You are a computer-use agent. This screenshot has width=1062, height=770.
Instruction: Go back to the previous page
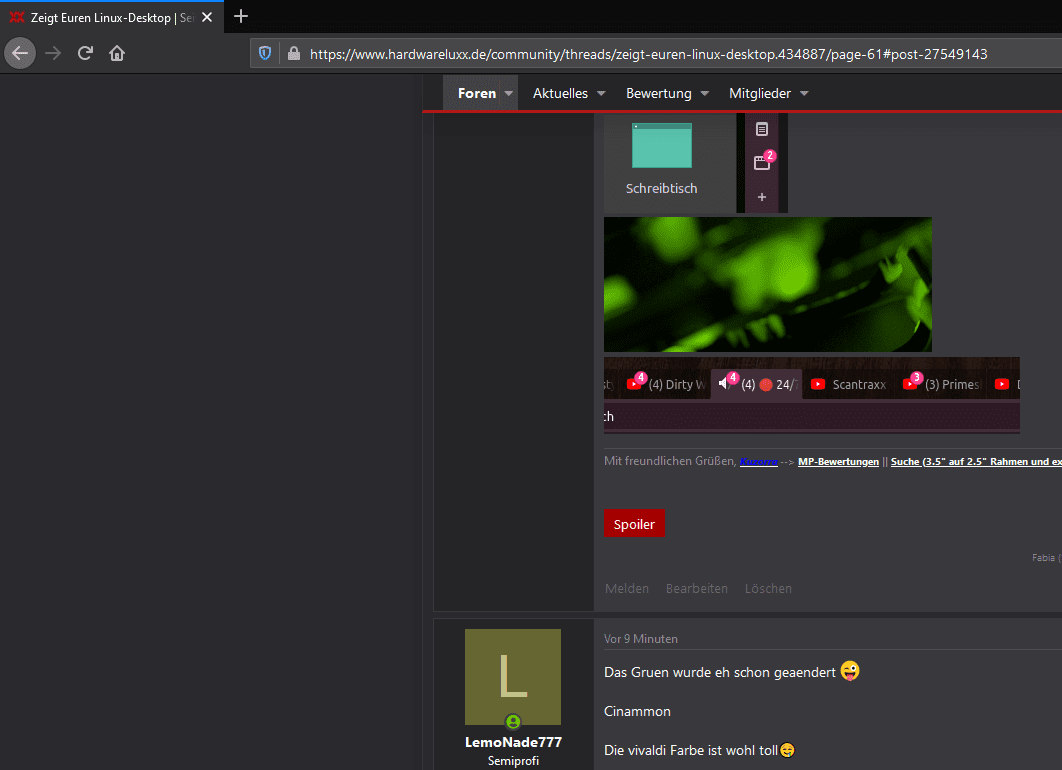(20, 53)
